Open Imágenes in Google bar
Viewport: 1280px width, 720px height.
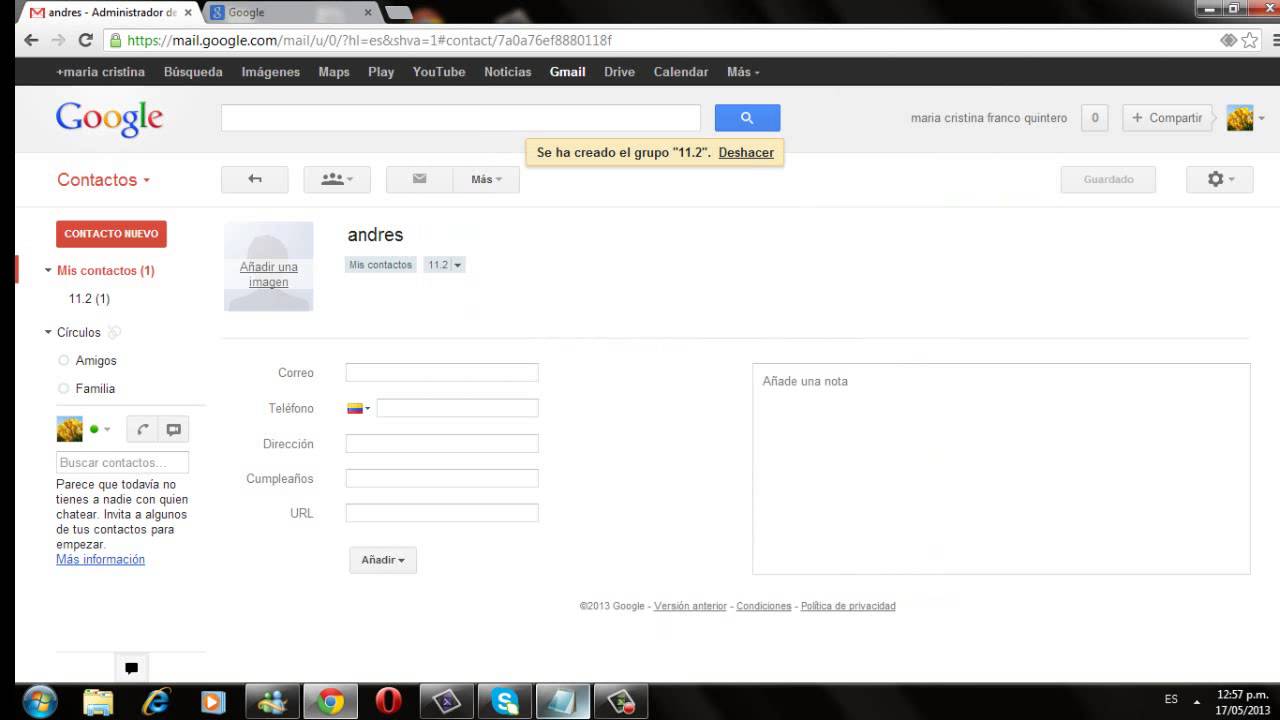[x=270, y=72]
